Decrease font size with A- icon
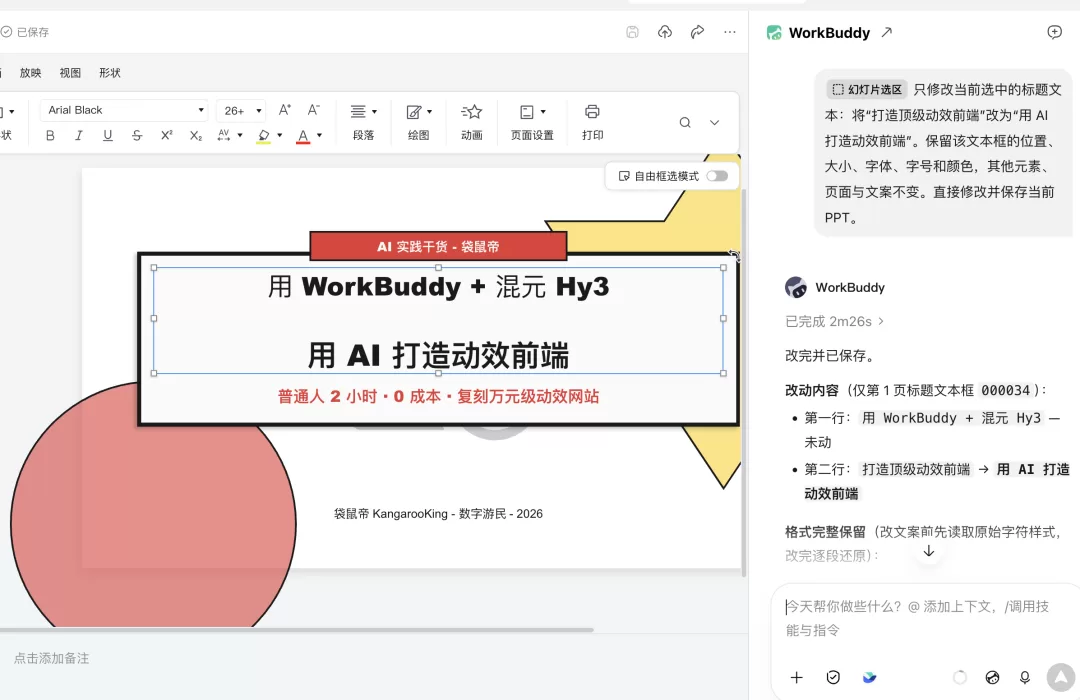Viewport: 1080px width, 700px height. (313, 110)
